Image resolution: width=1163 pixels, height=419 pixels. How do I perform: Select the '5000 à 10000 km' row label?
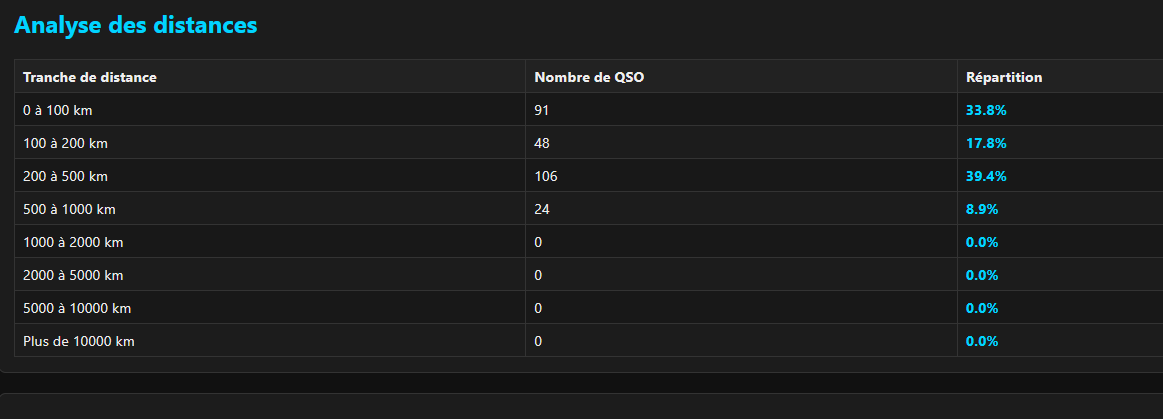coord(77,309)
